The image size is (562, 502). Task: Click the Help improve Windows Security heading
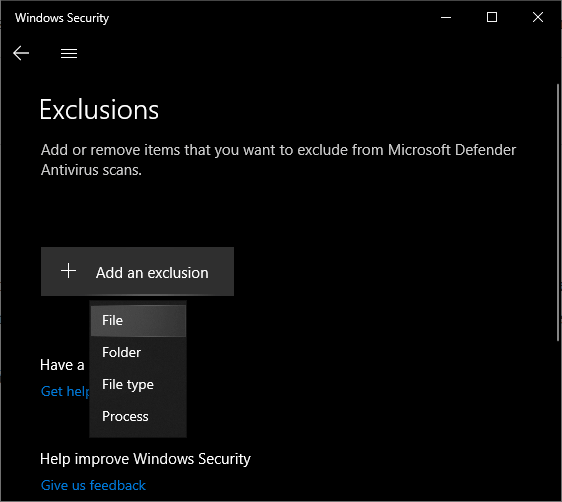tap(145, 459)
